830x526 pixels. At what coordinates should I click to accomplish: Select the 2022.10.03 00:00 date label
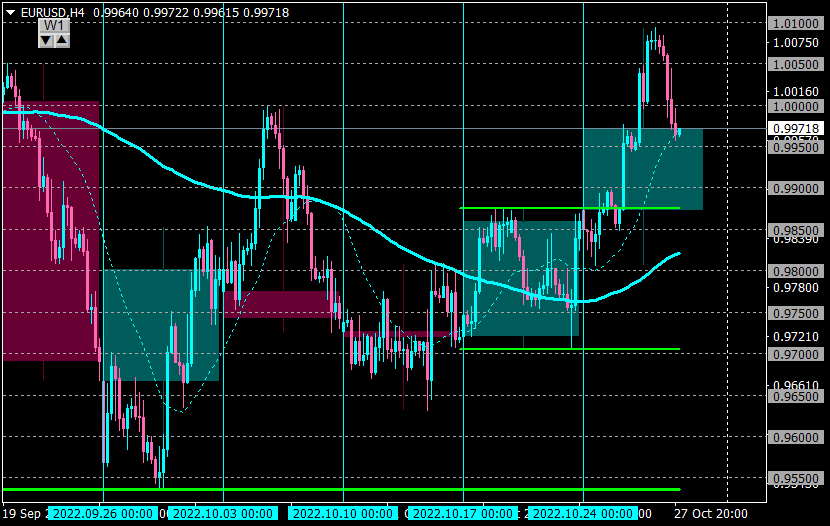tap(223, 513)
